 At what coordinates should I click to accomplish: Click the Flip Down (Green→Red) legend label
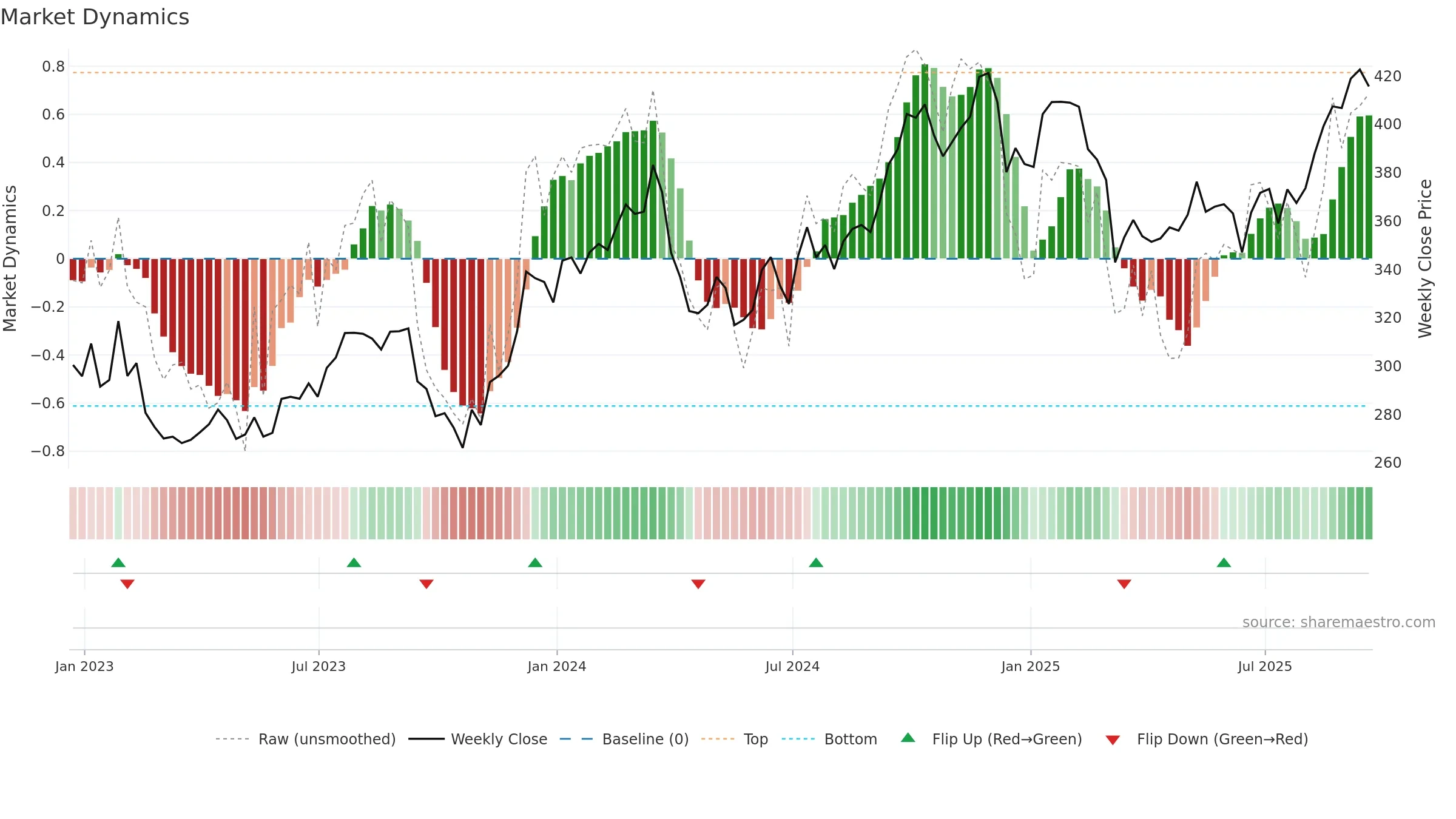[x=1222, y=739]
